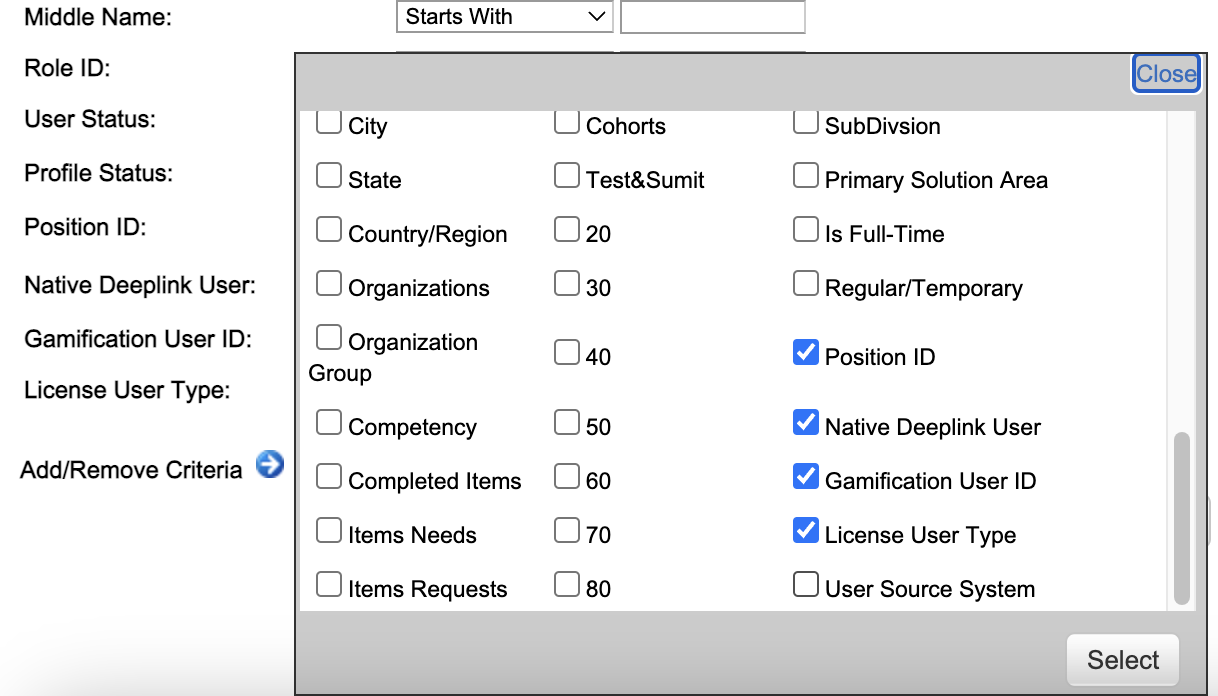
Task: Tick the Cohorts checkbox
Action: 567,122
